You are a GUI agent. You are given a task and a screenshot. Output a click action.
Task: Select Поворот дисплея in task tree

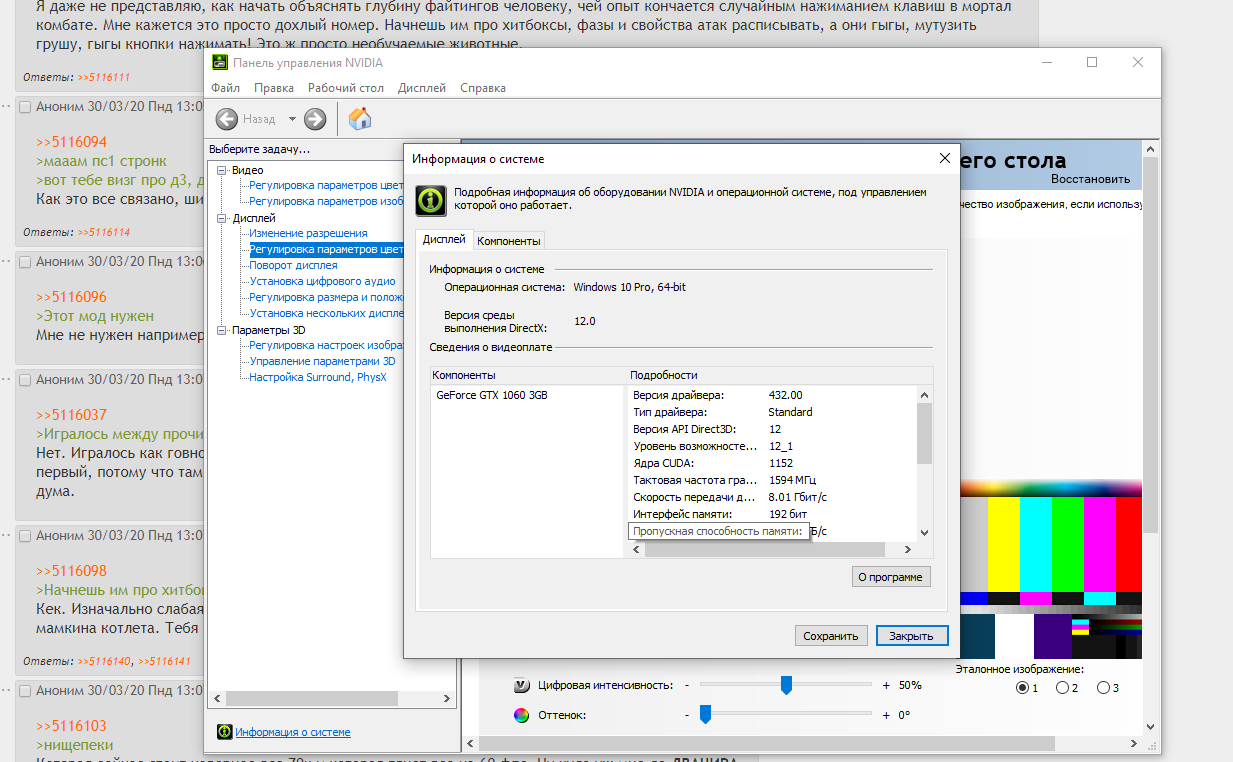pos(293,266)
